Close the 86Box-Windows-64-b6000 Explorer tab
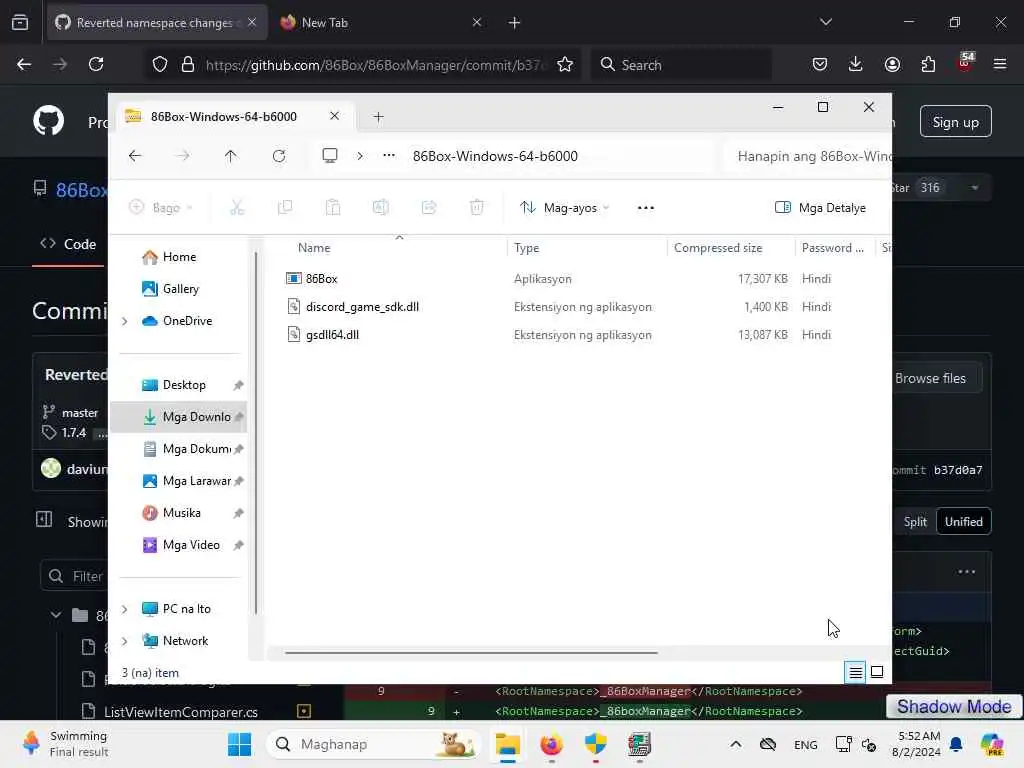Screen dimensions: 1024x768 click(x=334, y=116)
